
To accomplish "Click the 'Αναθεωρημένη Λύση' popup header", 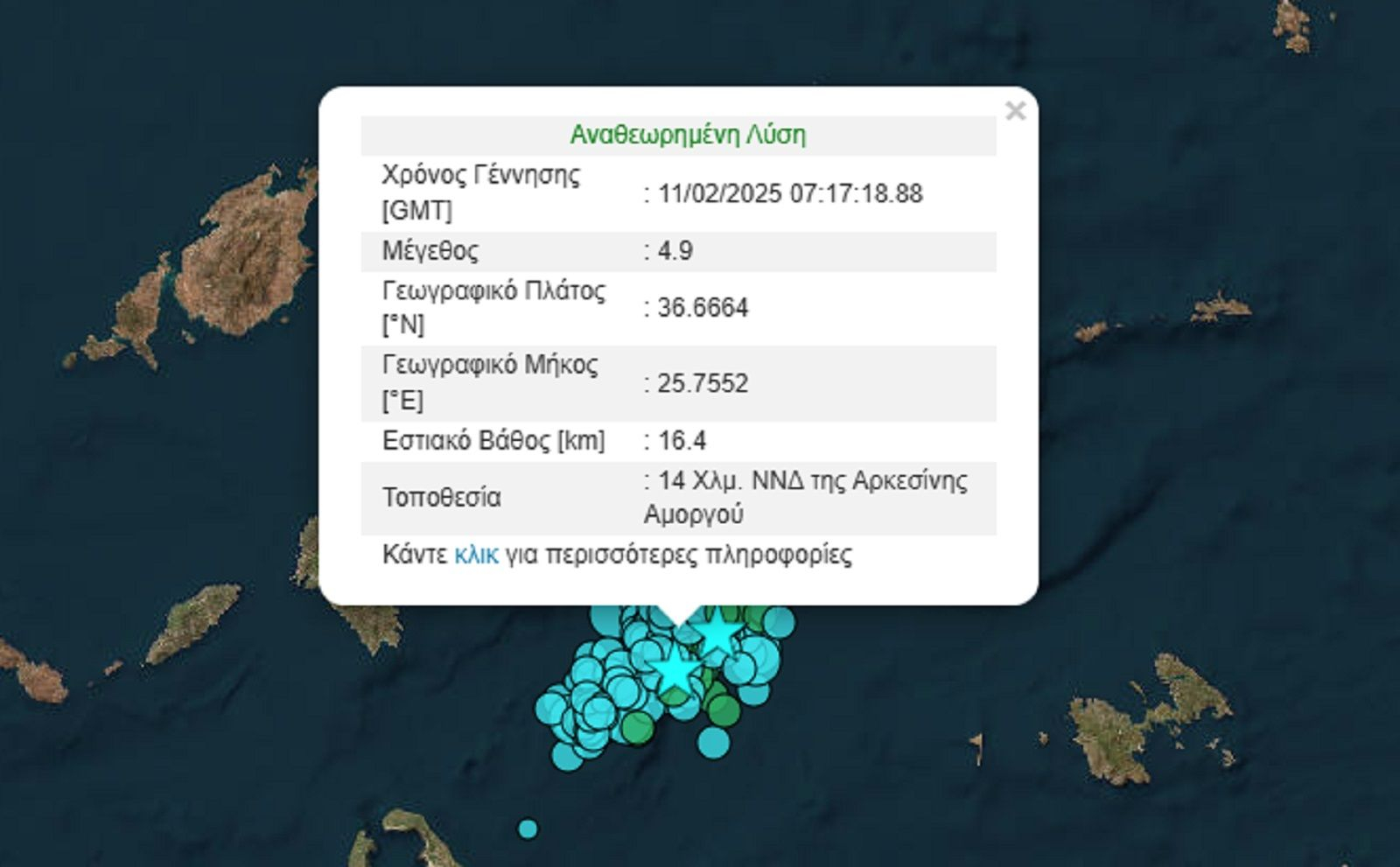I will (688, 135).
